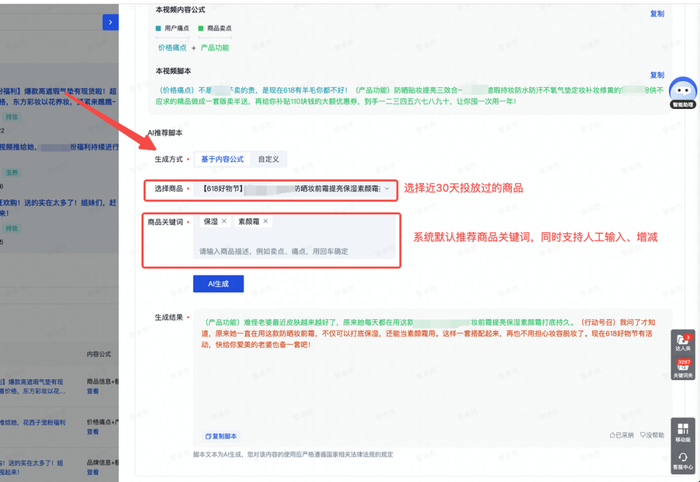The height and width of the screenshot is (482, 700).
Task: Copy the 本视频脚本 text via 复制
Action: tap(657, 75)
